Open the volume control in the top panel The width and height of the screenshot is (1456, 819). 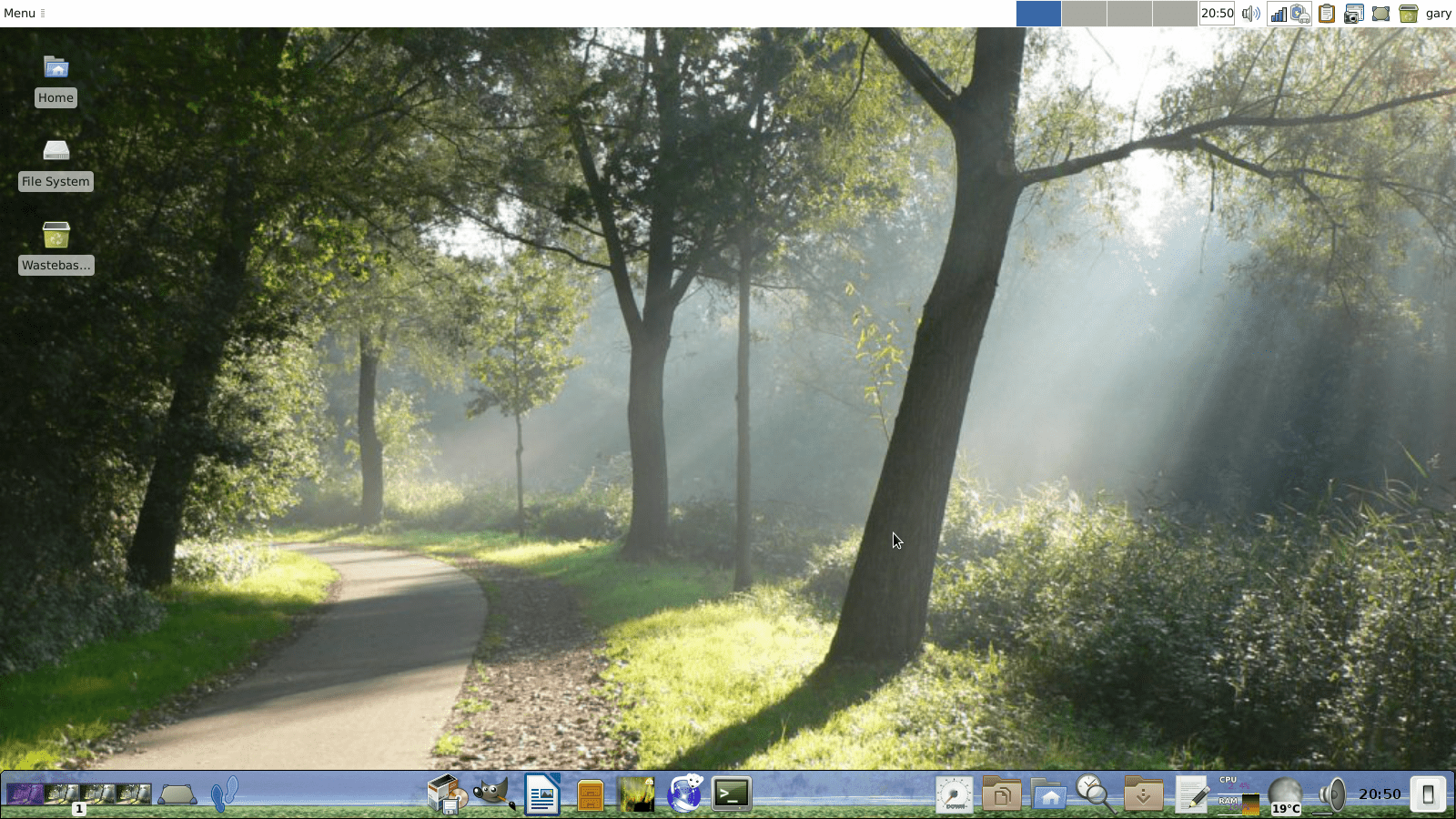tap(1251, 14)
